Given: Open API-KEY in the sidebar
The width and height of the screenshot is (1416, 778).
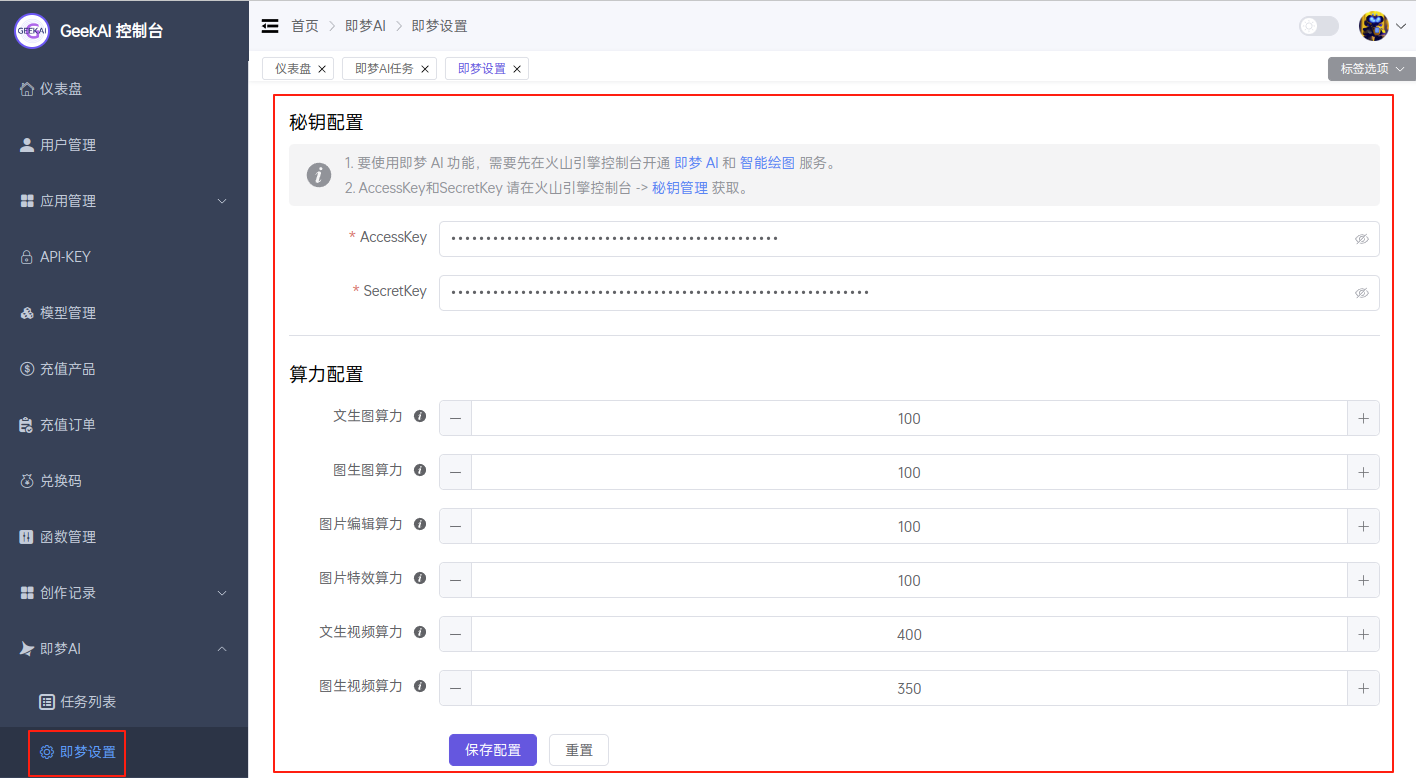Looking at the screenshot, I should click(124, 257).
